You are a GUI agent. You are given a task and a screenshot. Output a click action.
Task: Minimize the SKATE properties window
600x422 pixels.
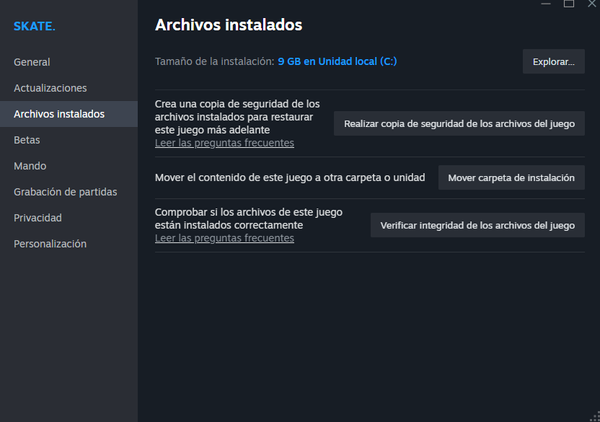pos(545,4)
